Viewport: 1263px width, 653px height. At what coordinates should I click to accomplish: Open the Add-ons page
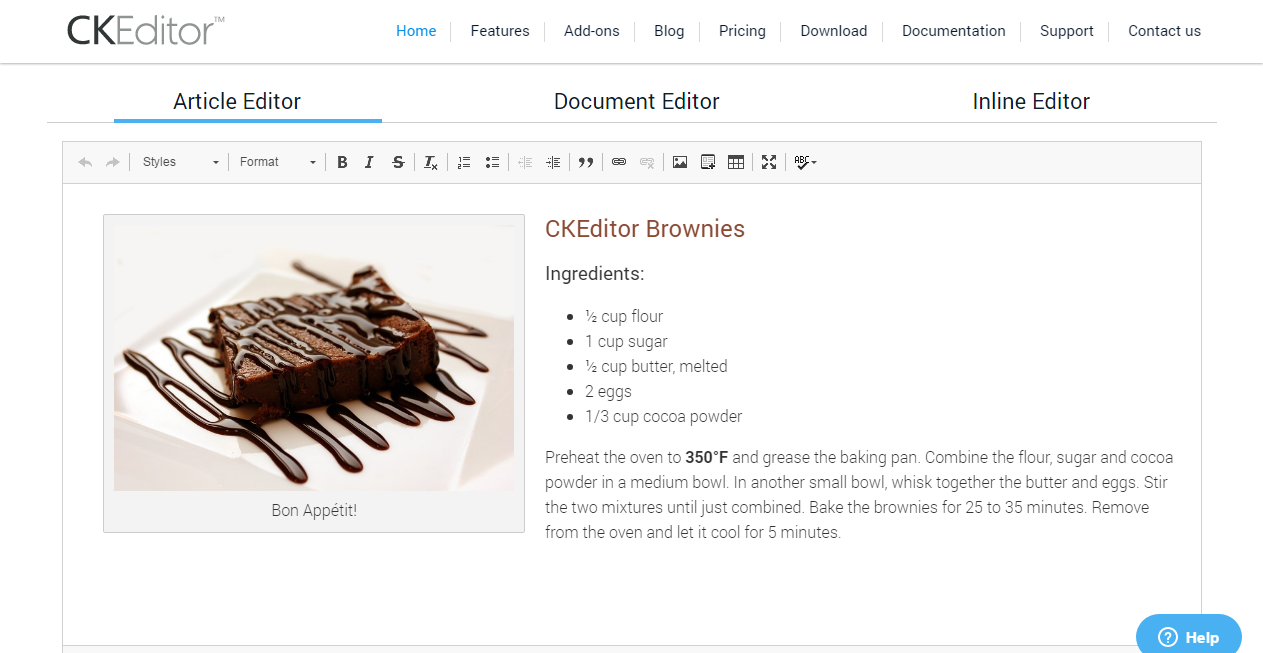tap(592, 31)
